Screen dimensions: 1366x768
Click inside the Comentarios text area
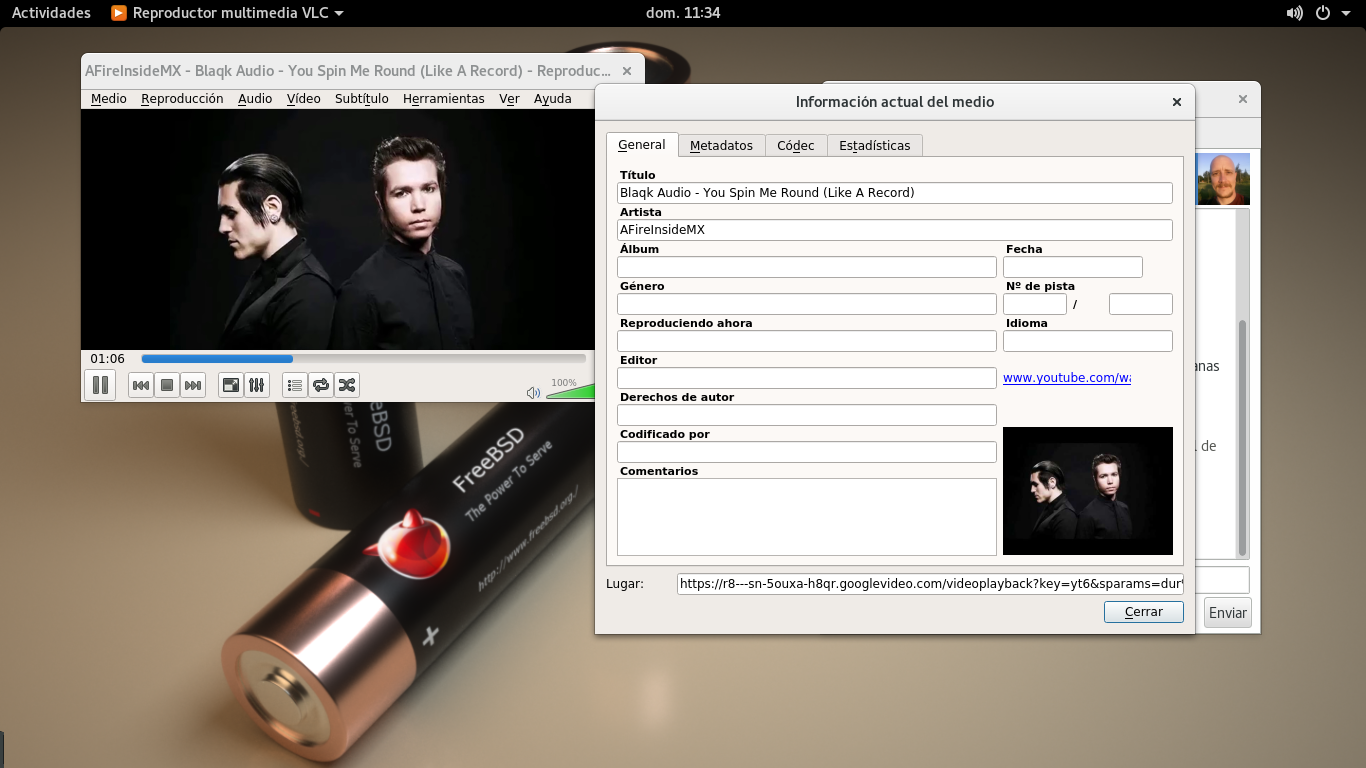(x=807, y=517)
